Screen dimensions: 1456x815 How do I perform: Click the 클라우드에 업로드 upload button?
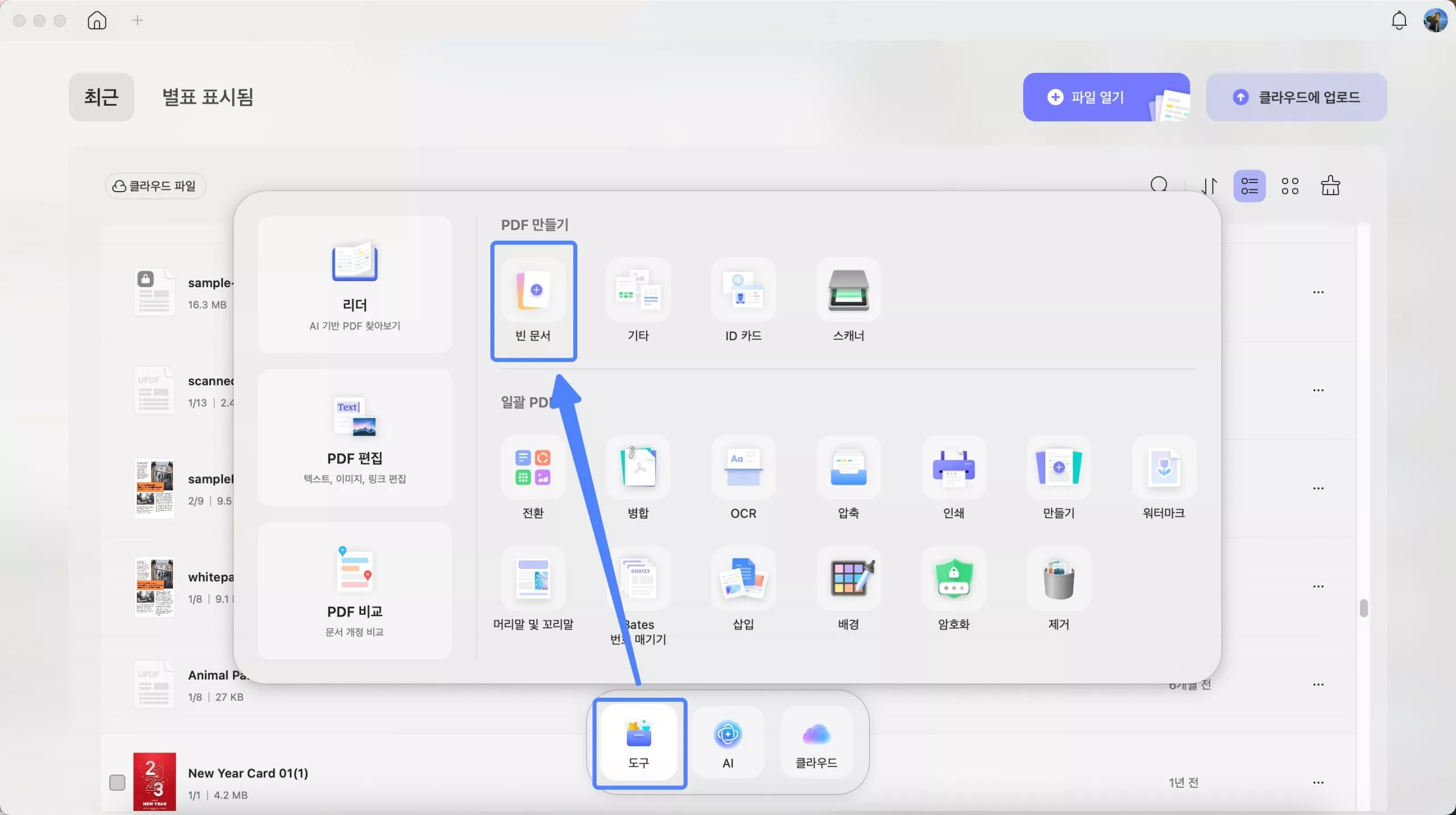1296,97
